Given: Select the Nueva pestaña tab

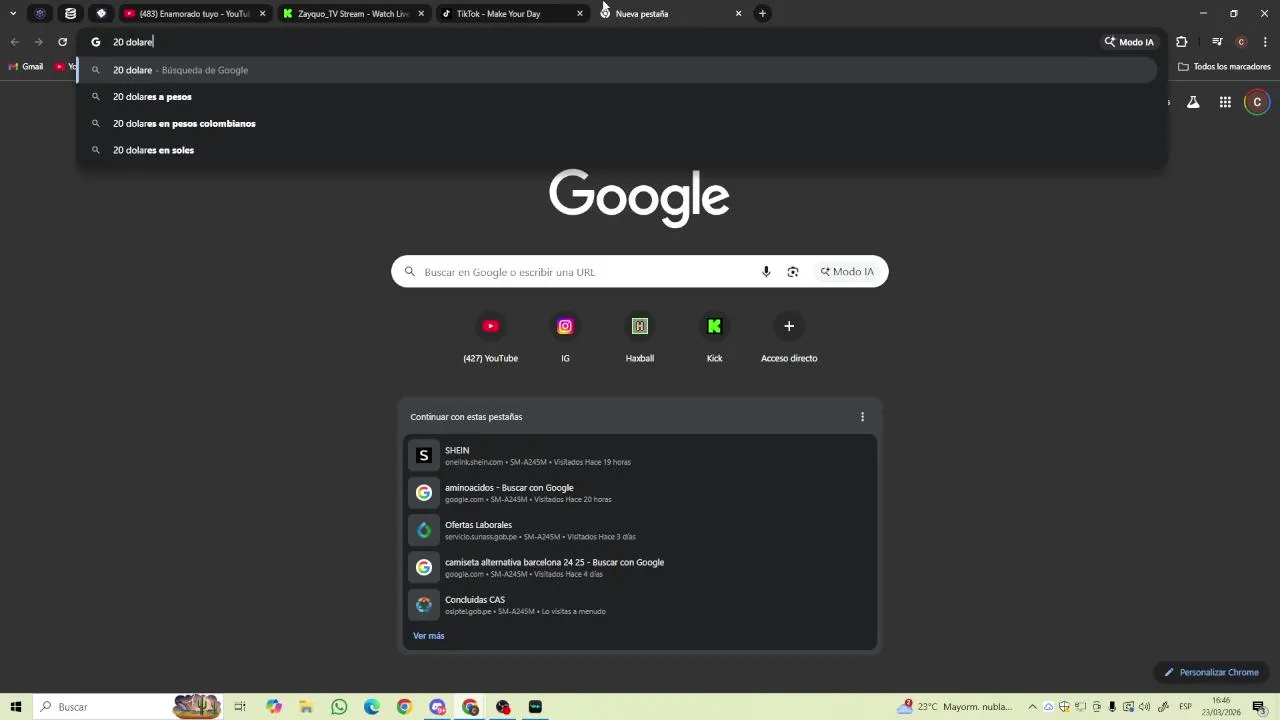Looking at the screenshot, I should click(672, 14).
